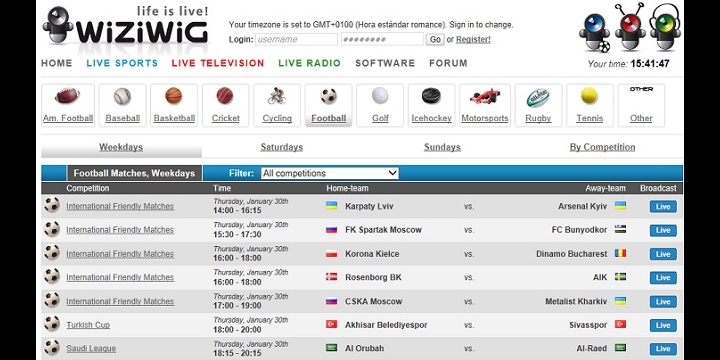Image resolution: width=720 pixels, height=360 pixels.
Task: Switch to the Sundays tab
Action: (442, 147)
